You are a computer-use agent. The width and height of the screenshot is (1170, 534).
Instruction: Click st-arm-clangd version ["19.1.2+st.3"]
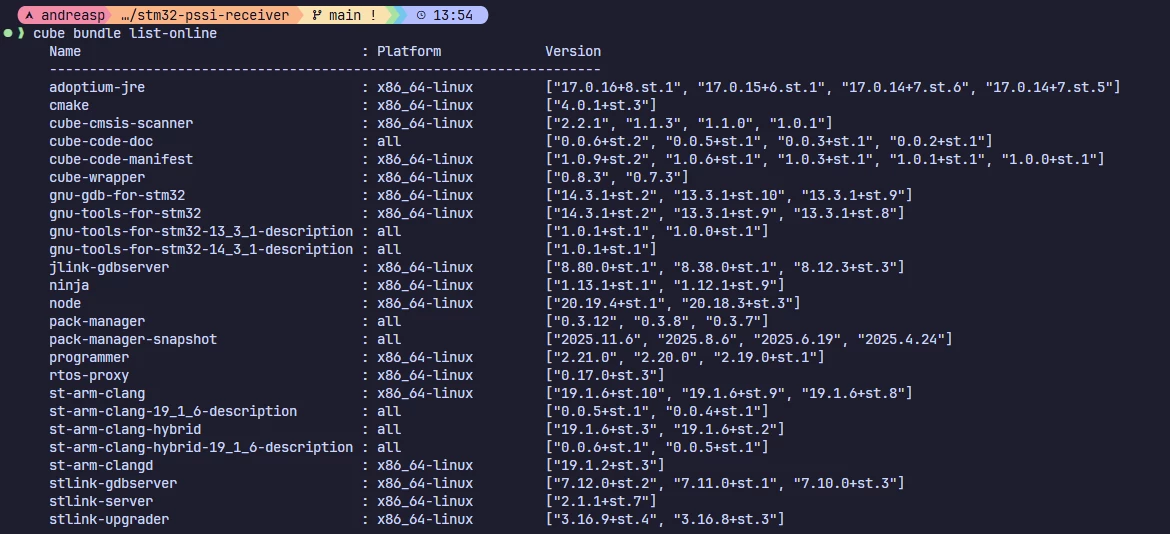604,465
